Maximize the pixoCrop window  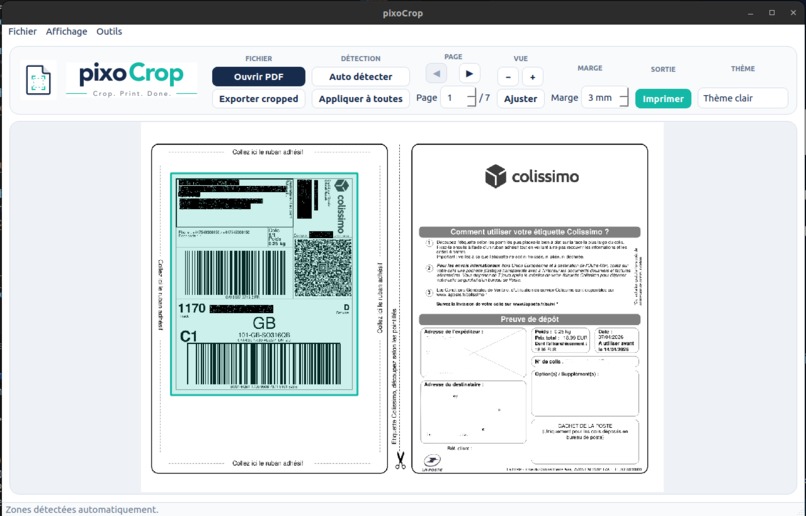tap(772, 13)
